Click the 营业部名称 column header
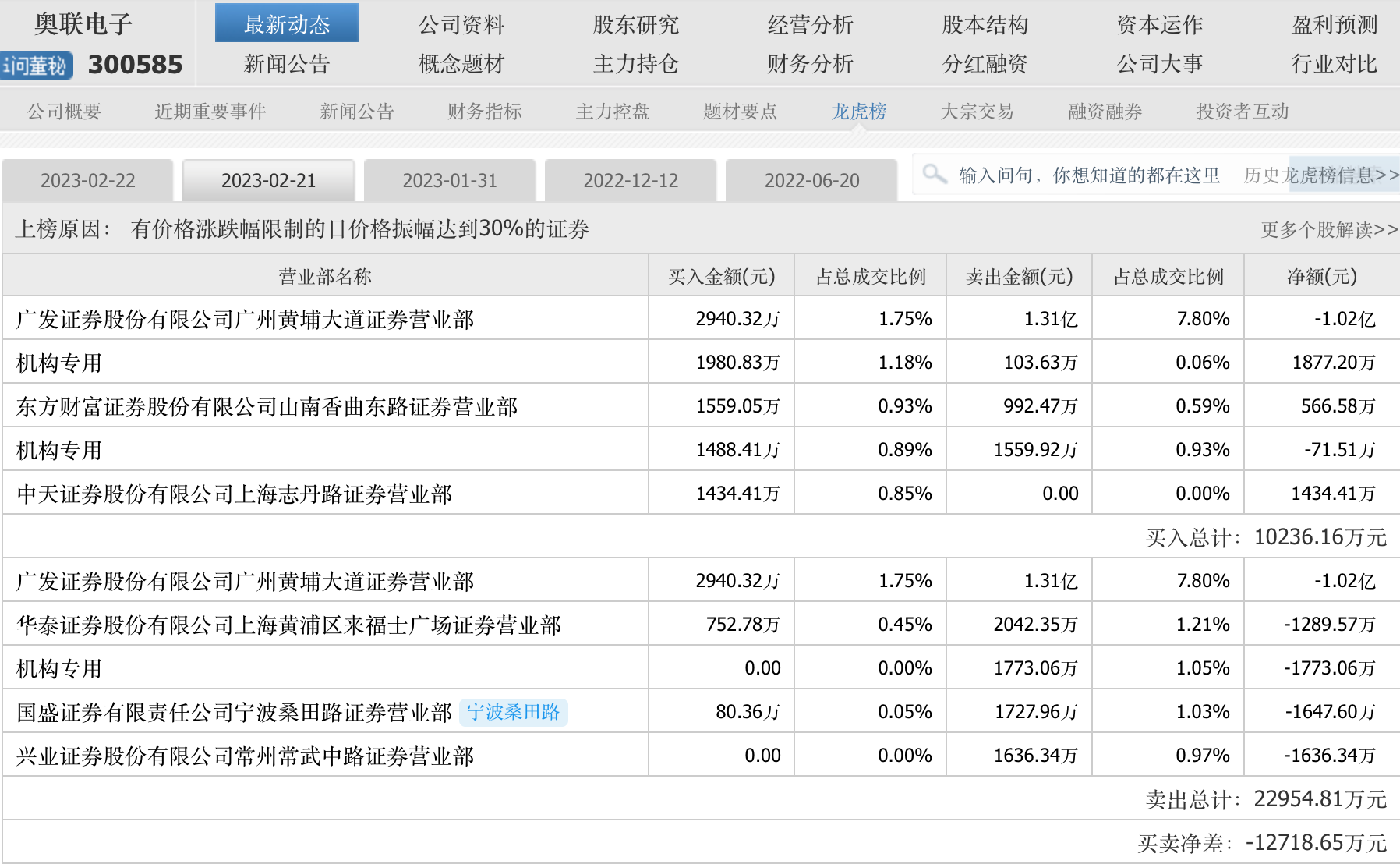The width and height of the screenshot is (1400, 864). [x=325, y=277]
